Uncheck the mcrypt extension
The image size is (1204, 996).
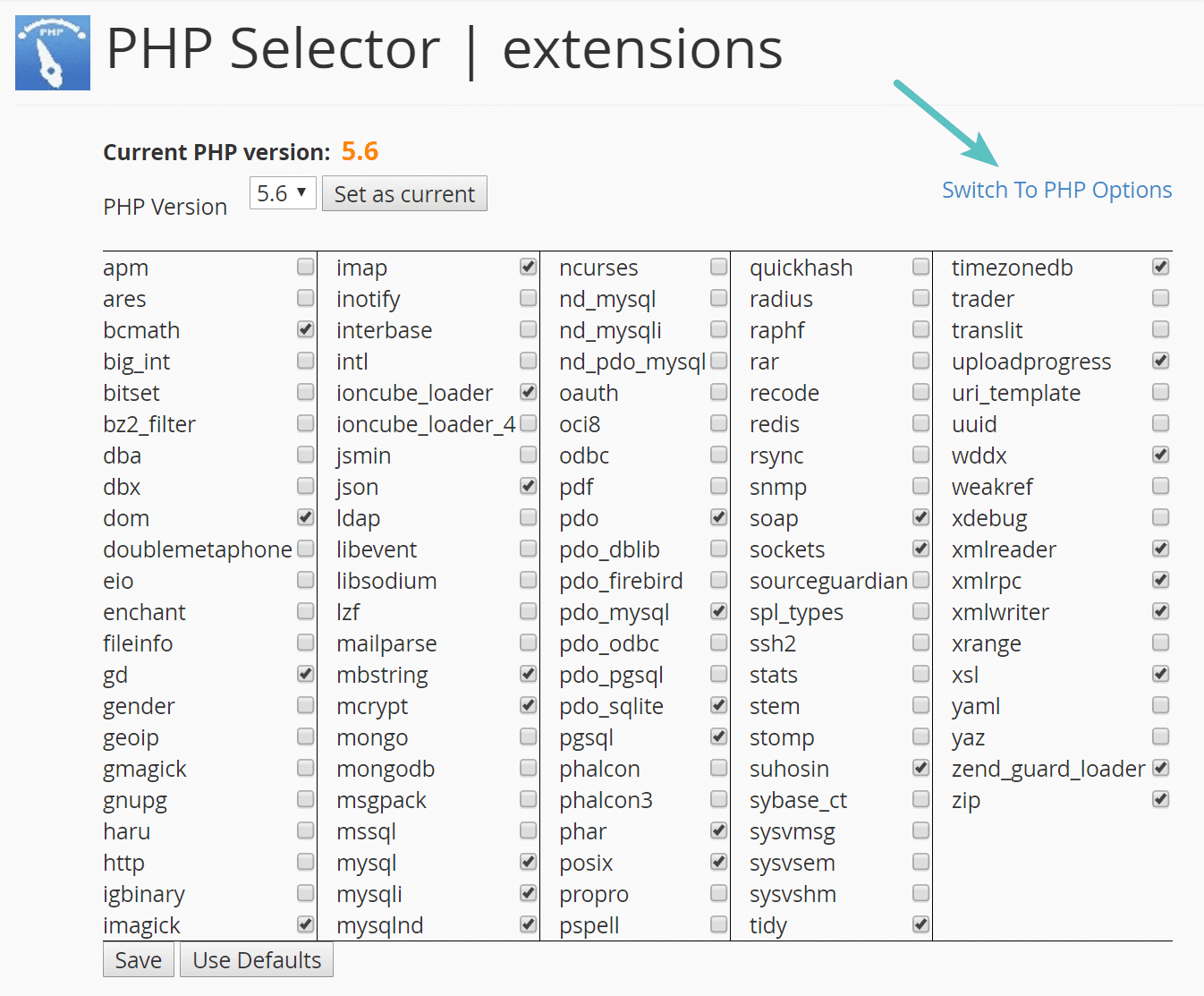[529, 705]
